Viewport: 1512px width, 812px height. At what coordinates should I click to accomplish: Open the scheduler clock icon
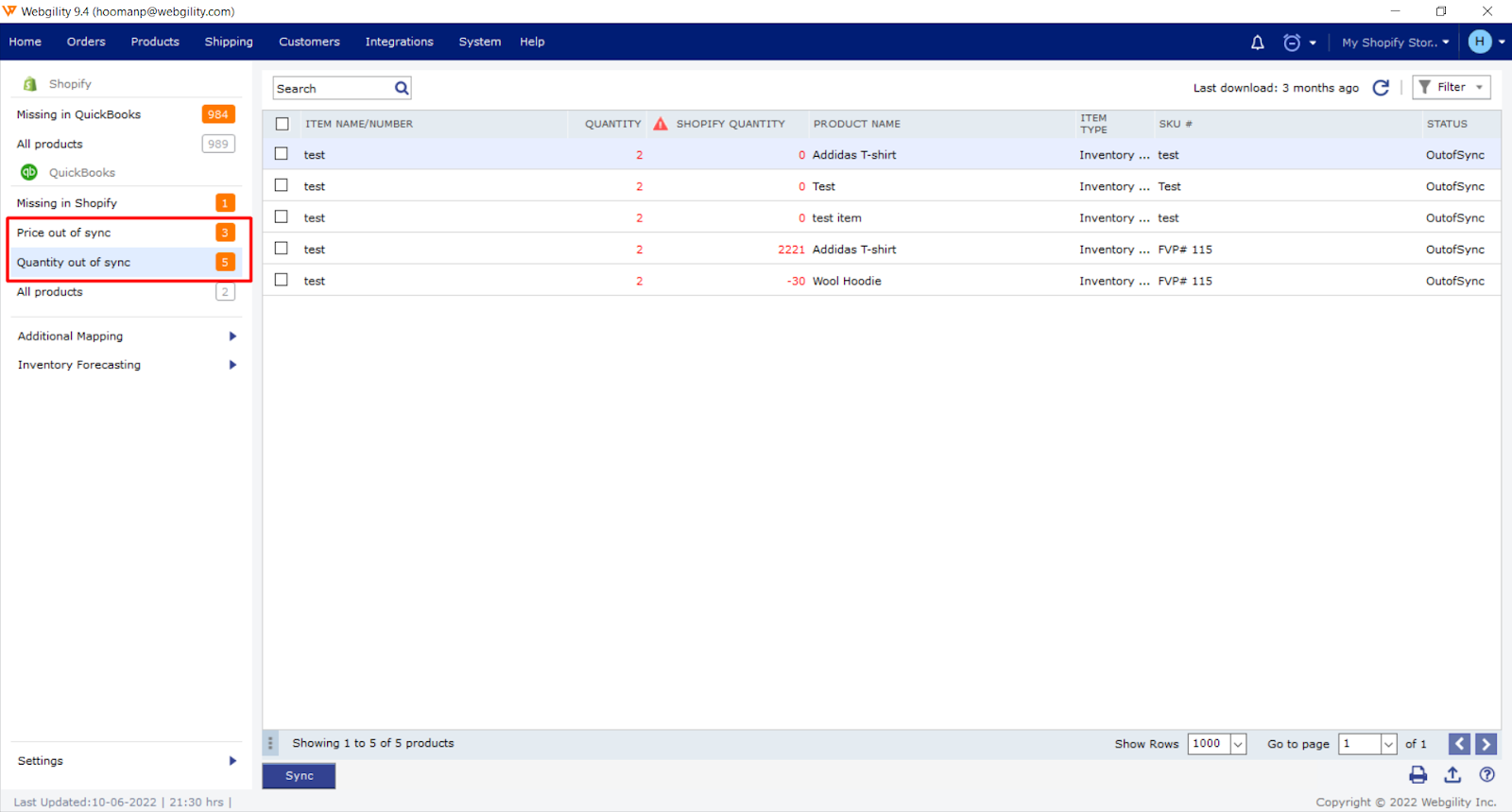pos(1292,43)
